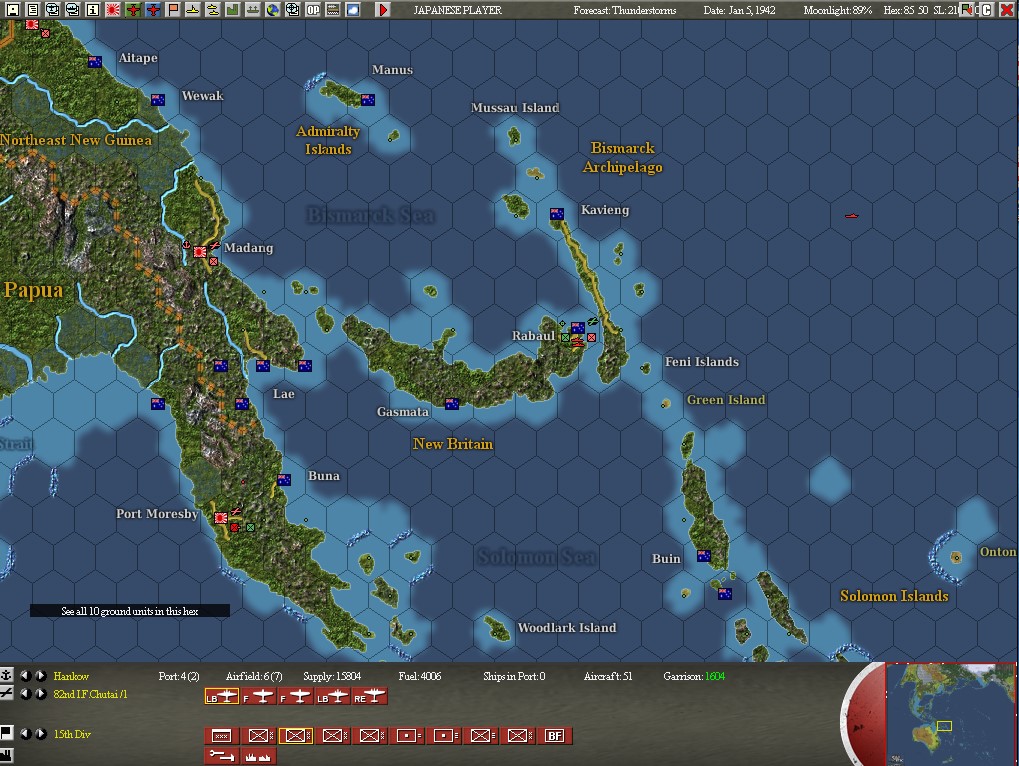This screenshot has height=766, width=1019.
Task: Click the Forecast: Thunderstorms text
Action: pos(625,10)
